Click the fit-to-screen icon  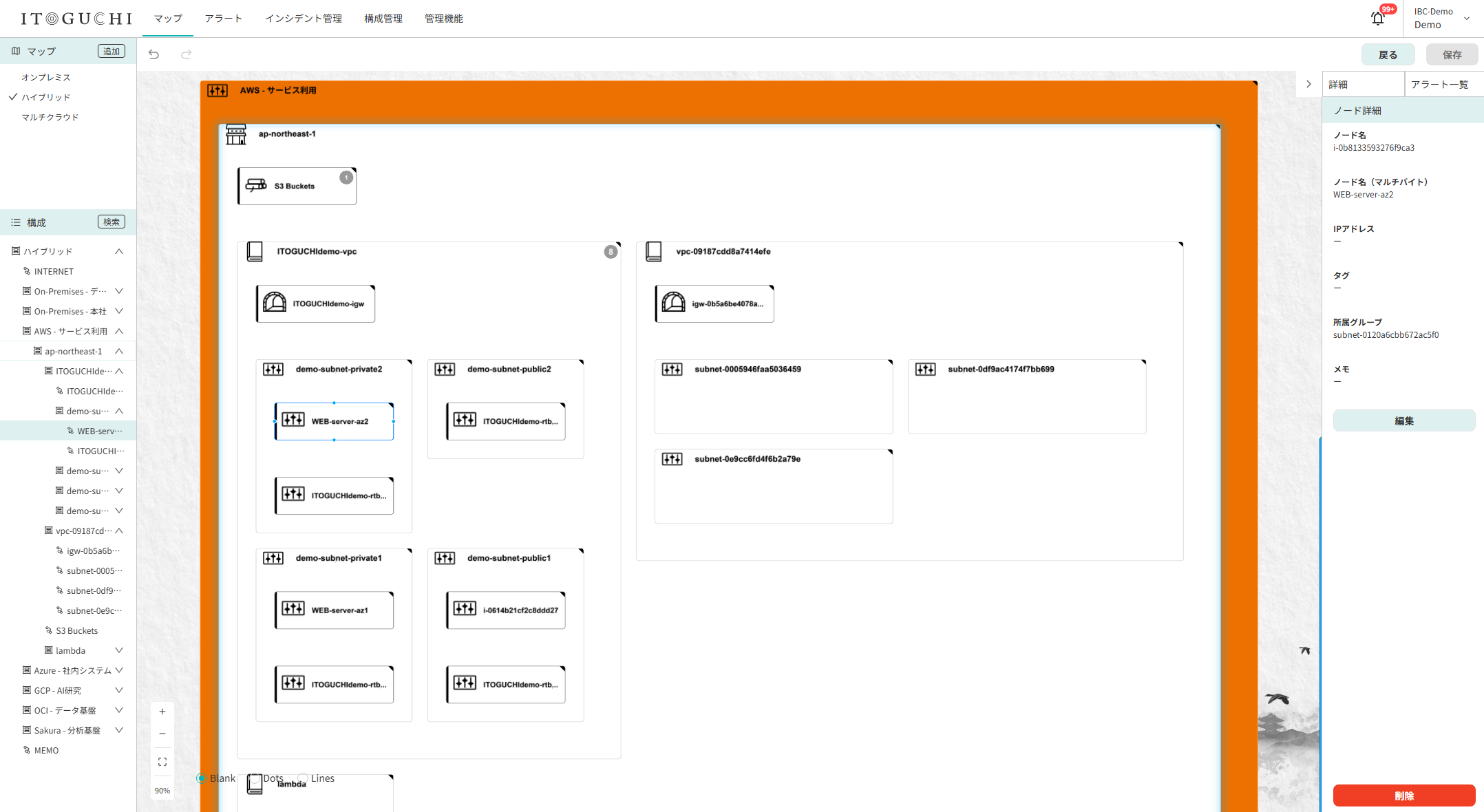click(162, 762)
